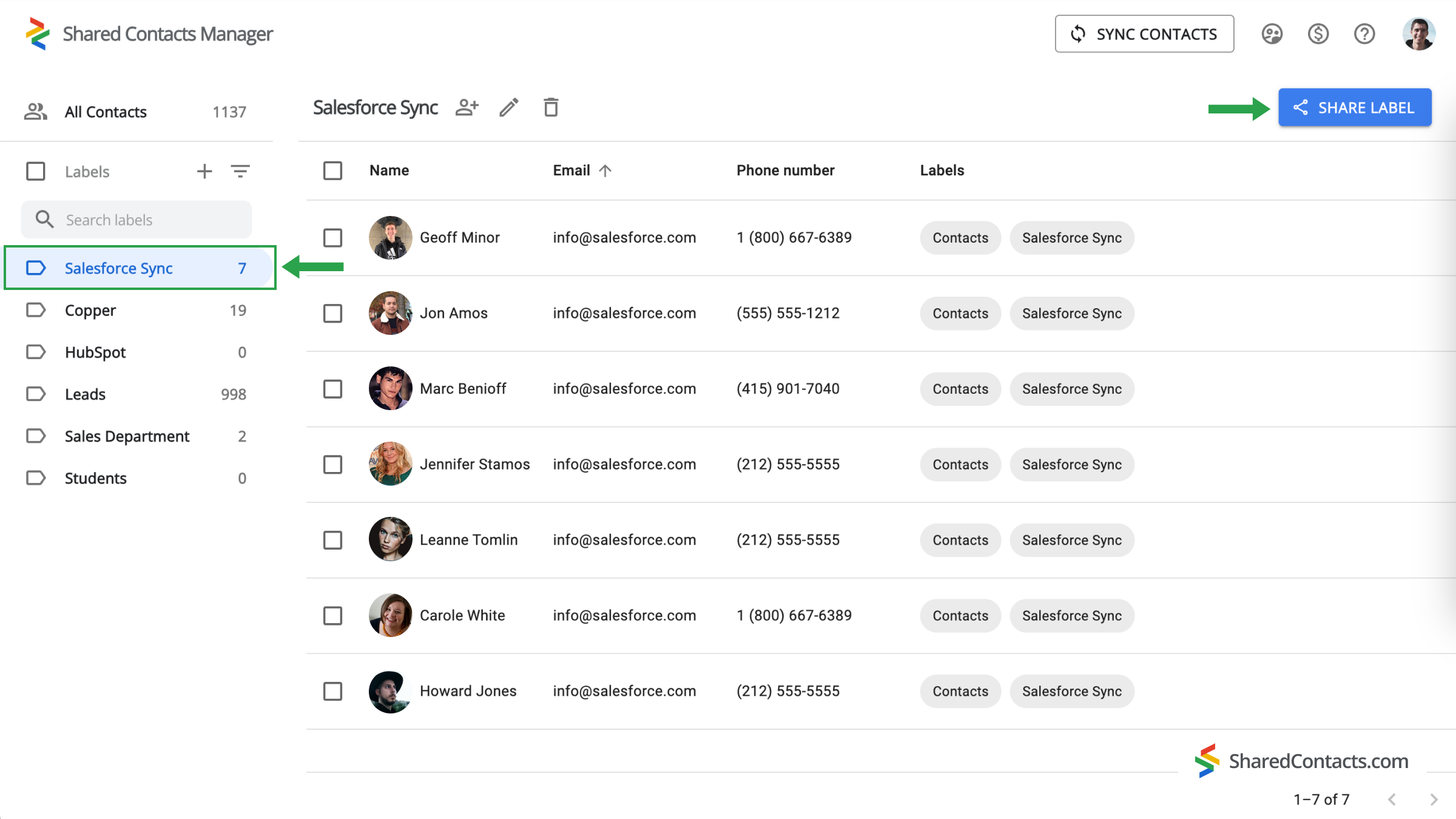Click Geoff Minor's profile photo
Screen dimensions: 1456x819
click(x=390, y=237)
